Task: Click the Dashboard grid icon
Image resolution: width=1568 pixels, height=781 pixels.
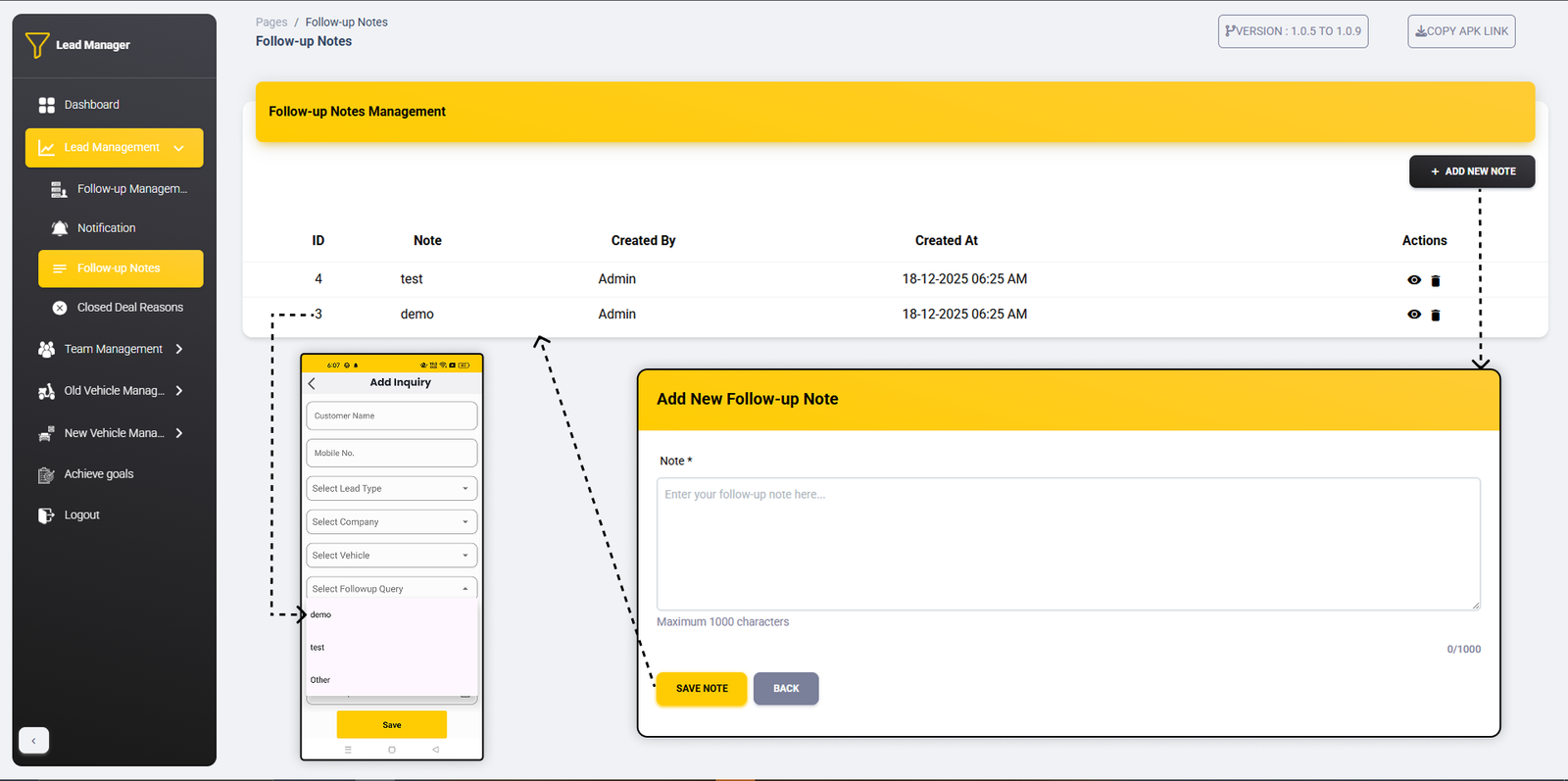Action: (46, 105)
